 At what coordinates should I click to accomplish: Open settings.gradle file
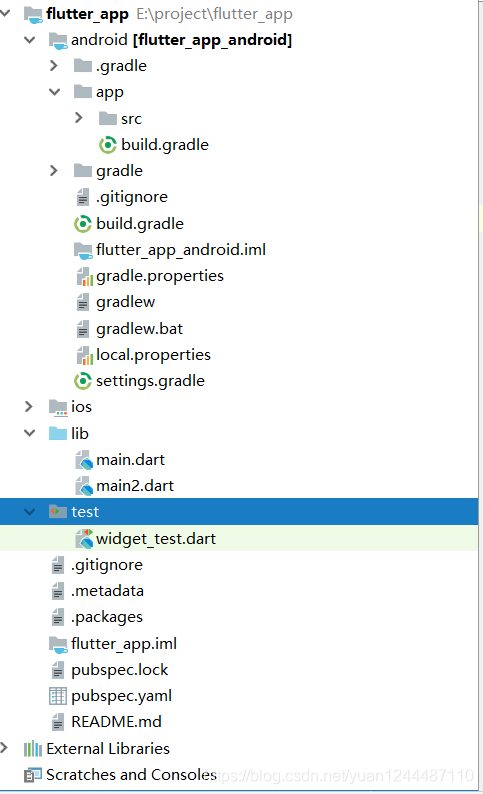[150, 381]
